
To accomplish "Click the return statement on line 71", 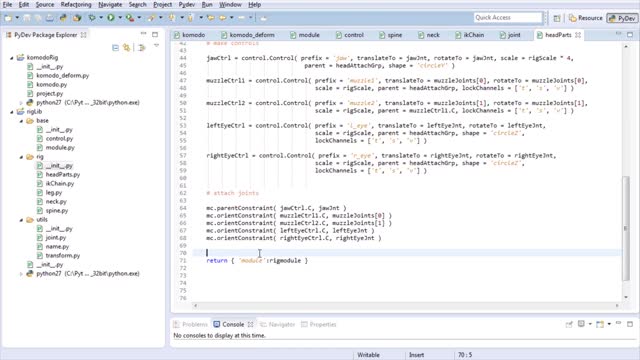I will pos(257,260).
